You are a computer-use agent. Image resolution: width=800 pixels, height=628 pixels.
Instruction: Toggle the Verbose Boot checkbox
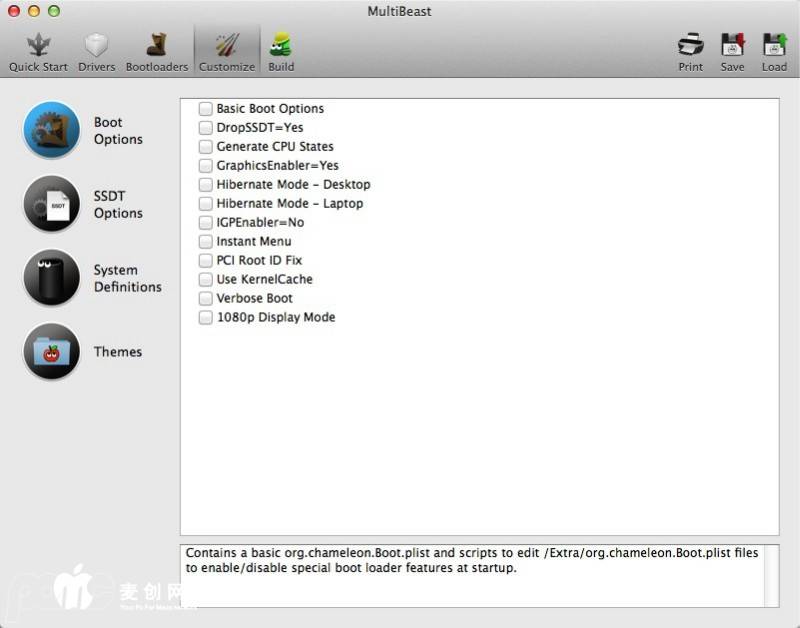(x=205, y=299)
